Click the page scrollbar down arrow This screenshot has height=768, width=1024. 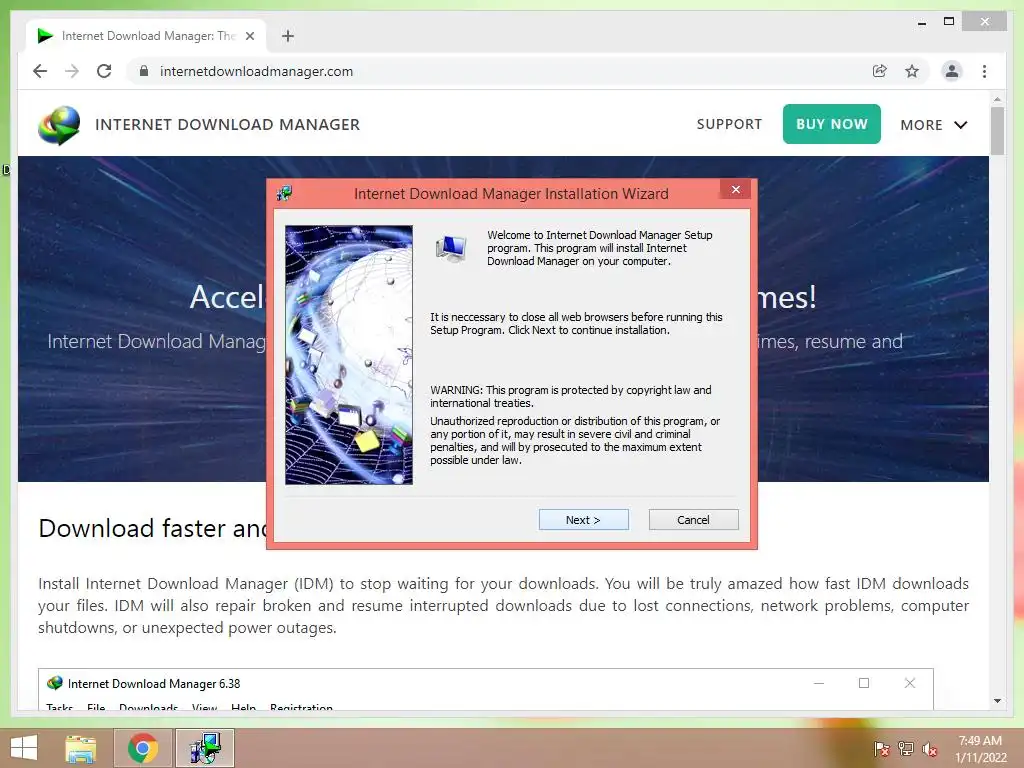pyautogui.click(x=997, y=701)
